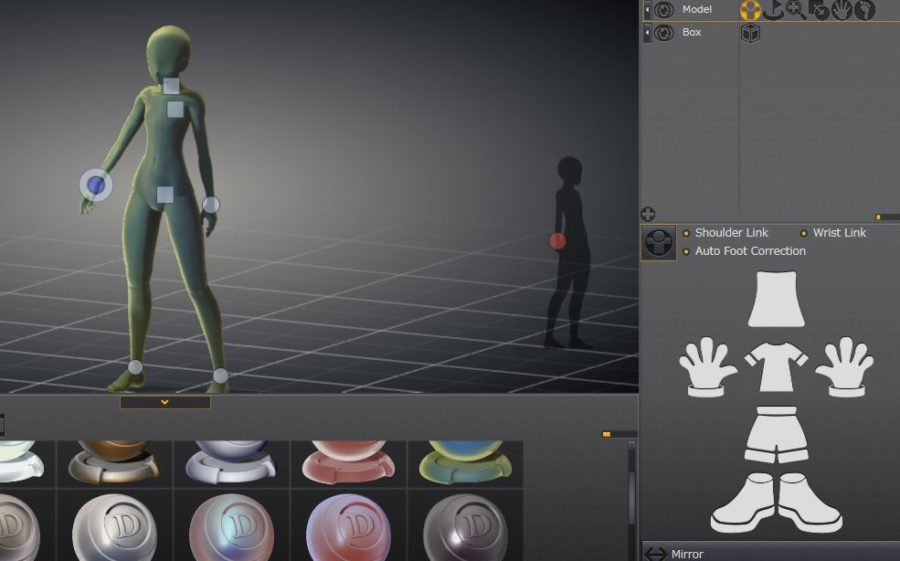Screen dimensions: 900x561
Task: Select the foot controller beneath the grey wrist controller
Action: (220, 376)
